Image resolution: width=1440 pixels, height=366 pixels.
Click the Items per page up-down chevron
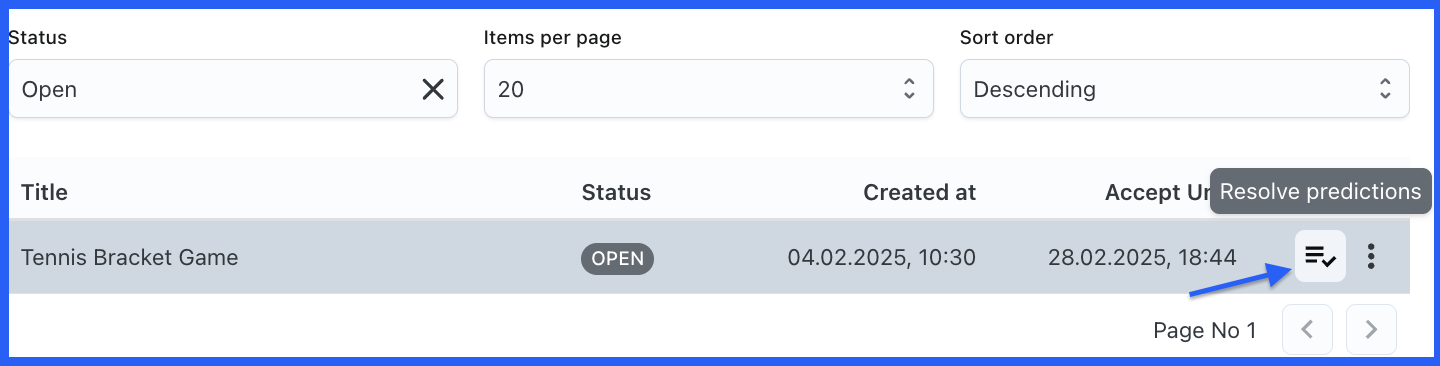[909, 89]
